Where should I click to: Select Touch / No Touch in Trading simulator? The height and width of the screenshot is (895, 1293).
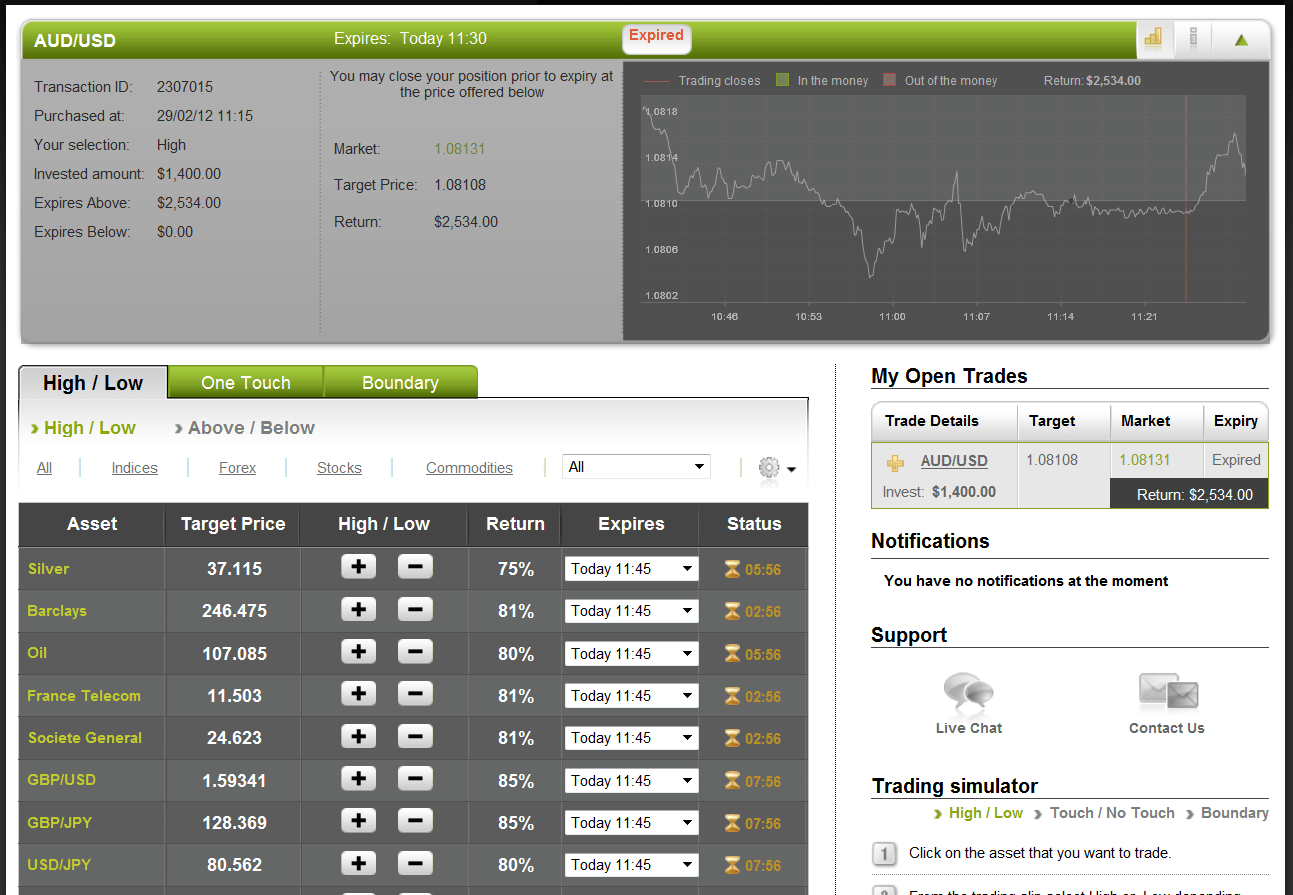(x=1111, y=813)
